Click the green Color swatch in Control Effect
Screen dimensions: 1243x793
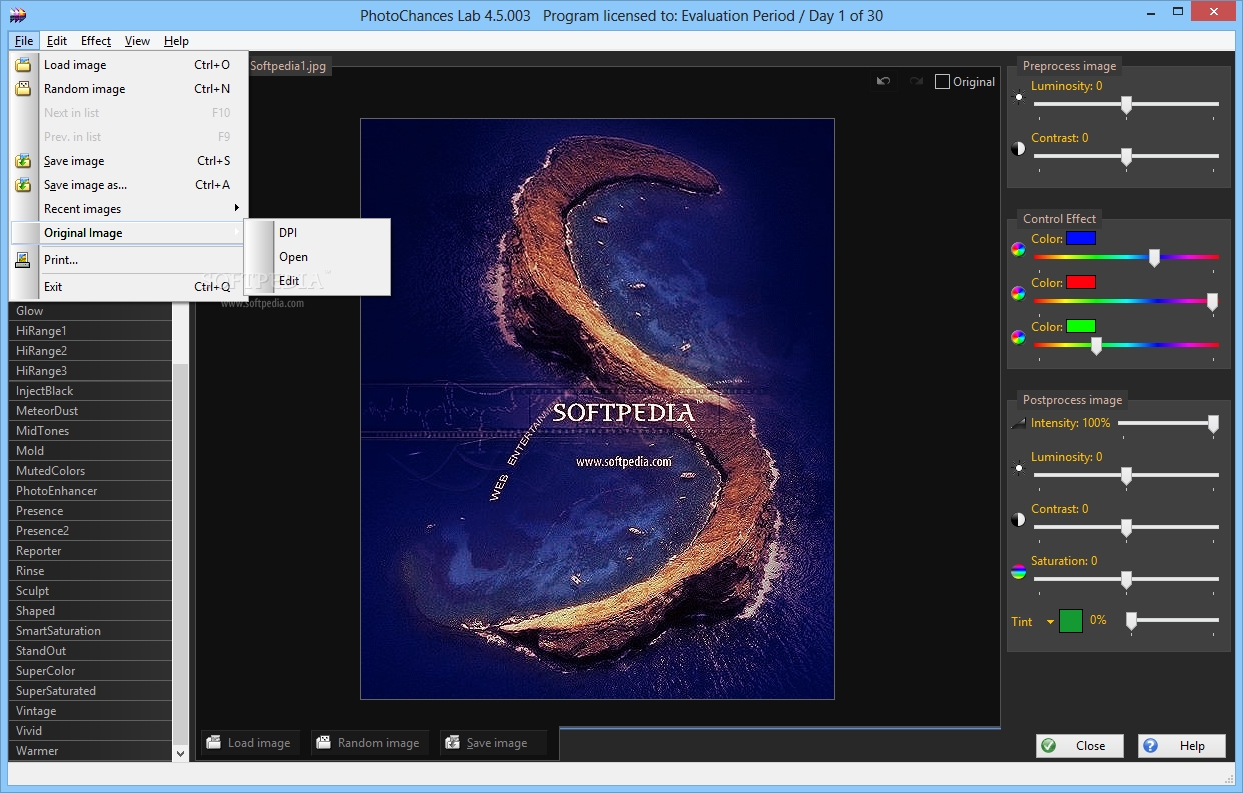click(x=1081, y=326)
